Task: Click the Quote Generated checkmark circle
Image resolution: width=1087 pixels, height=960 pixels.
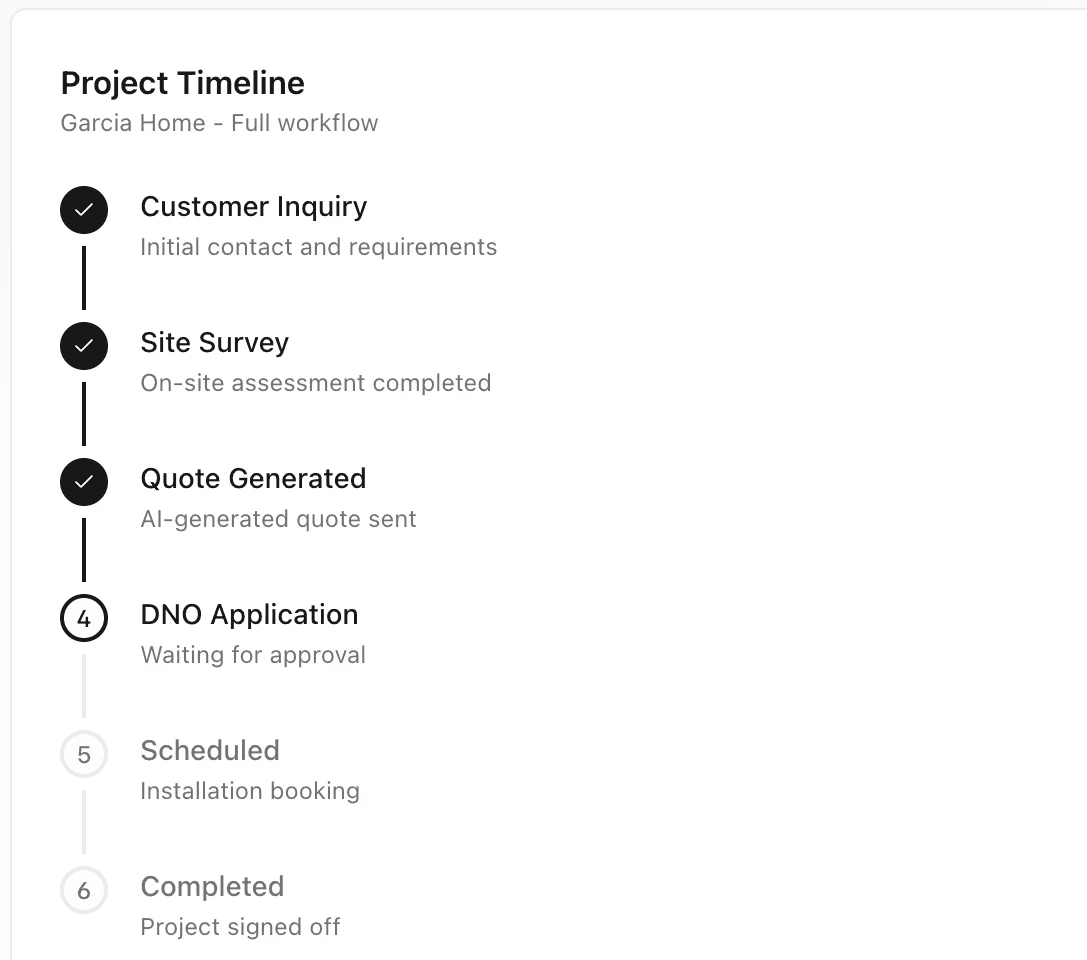Action: pyautogui.click(x=84, y=482)
